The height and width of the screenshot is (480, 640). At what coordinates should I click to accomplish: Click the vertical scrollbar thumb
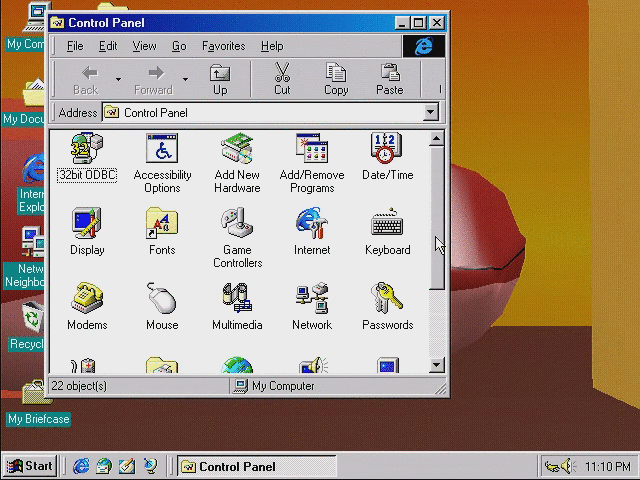[436, 218]
